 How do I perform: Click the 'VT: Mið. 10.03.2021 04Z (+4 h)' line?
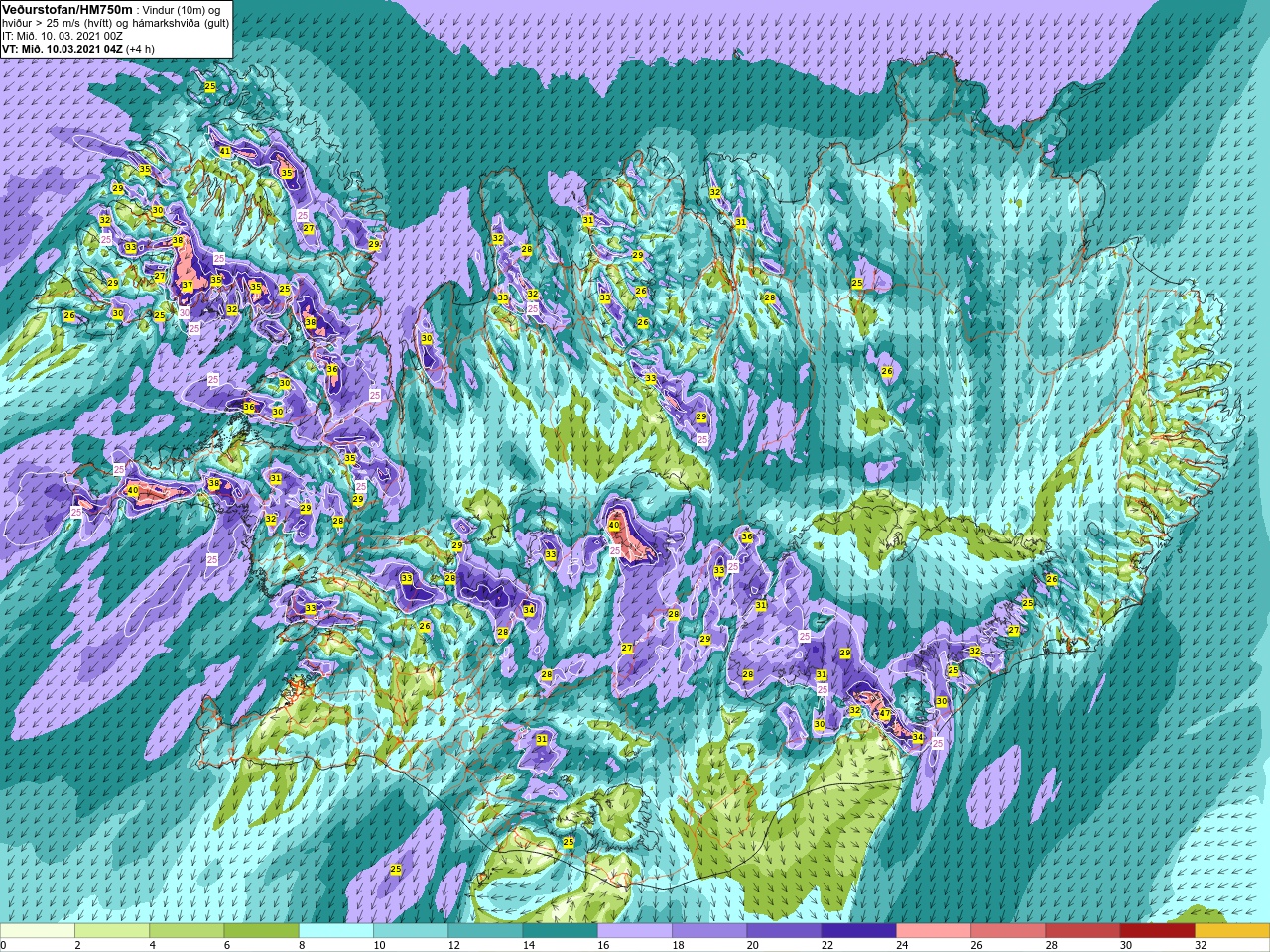click(x=78, y=48)
